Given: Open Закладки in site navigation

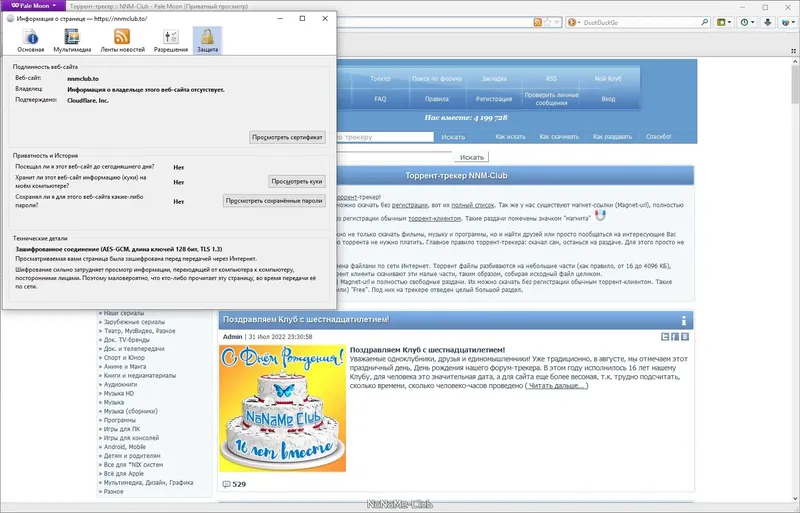Looking at the screenshot, I should [494, 79].
